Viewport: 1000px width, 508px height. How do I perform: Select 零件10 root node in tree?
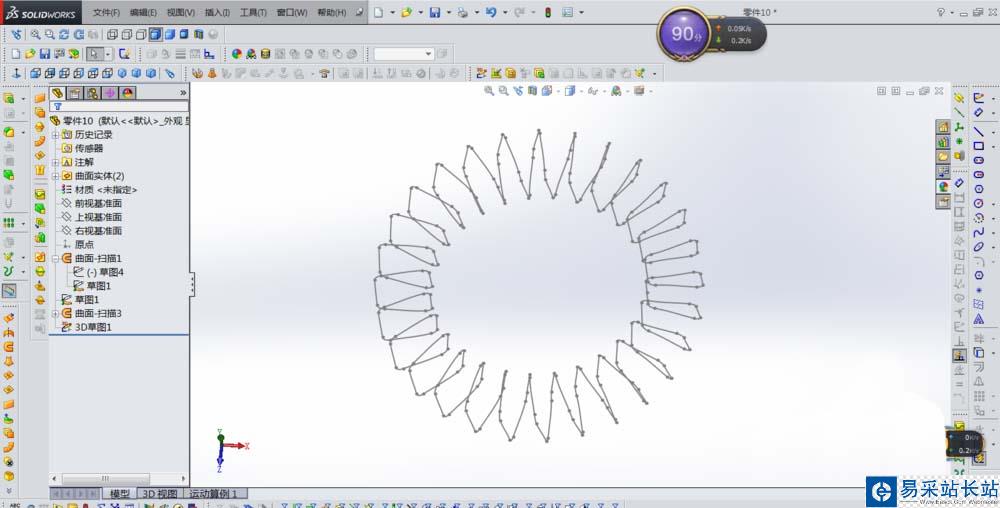point(119,120)
